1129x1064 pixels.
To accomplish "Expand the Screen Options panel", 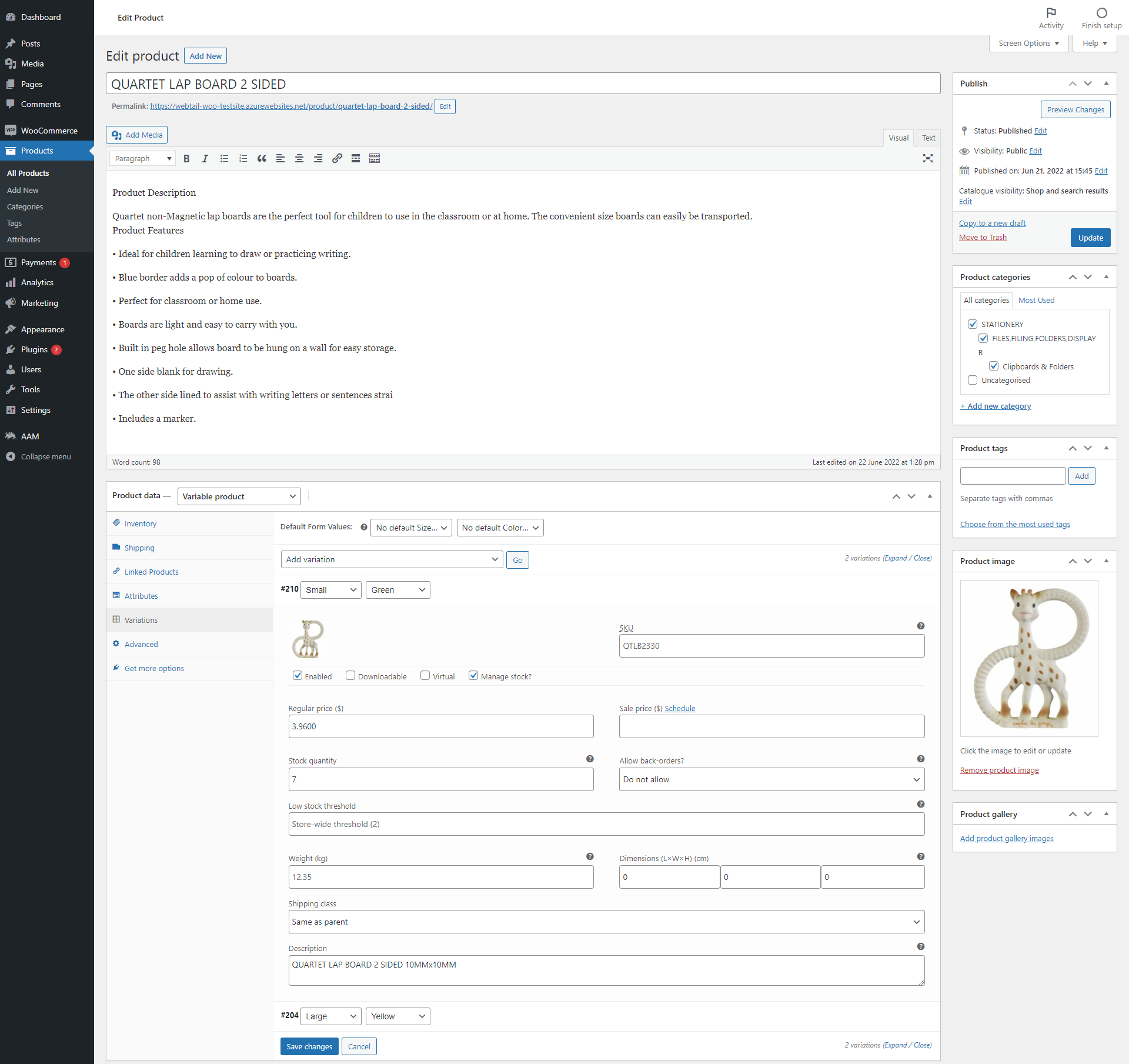I will 1028,44.
